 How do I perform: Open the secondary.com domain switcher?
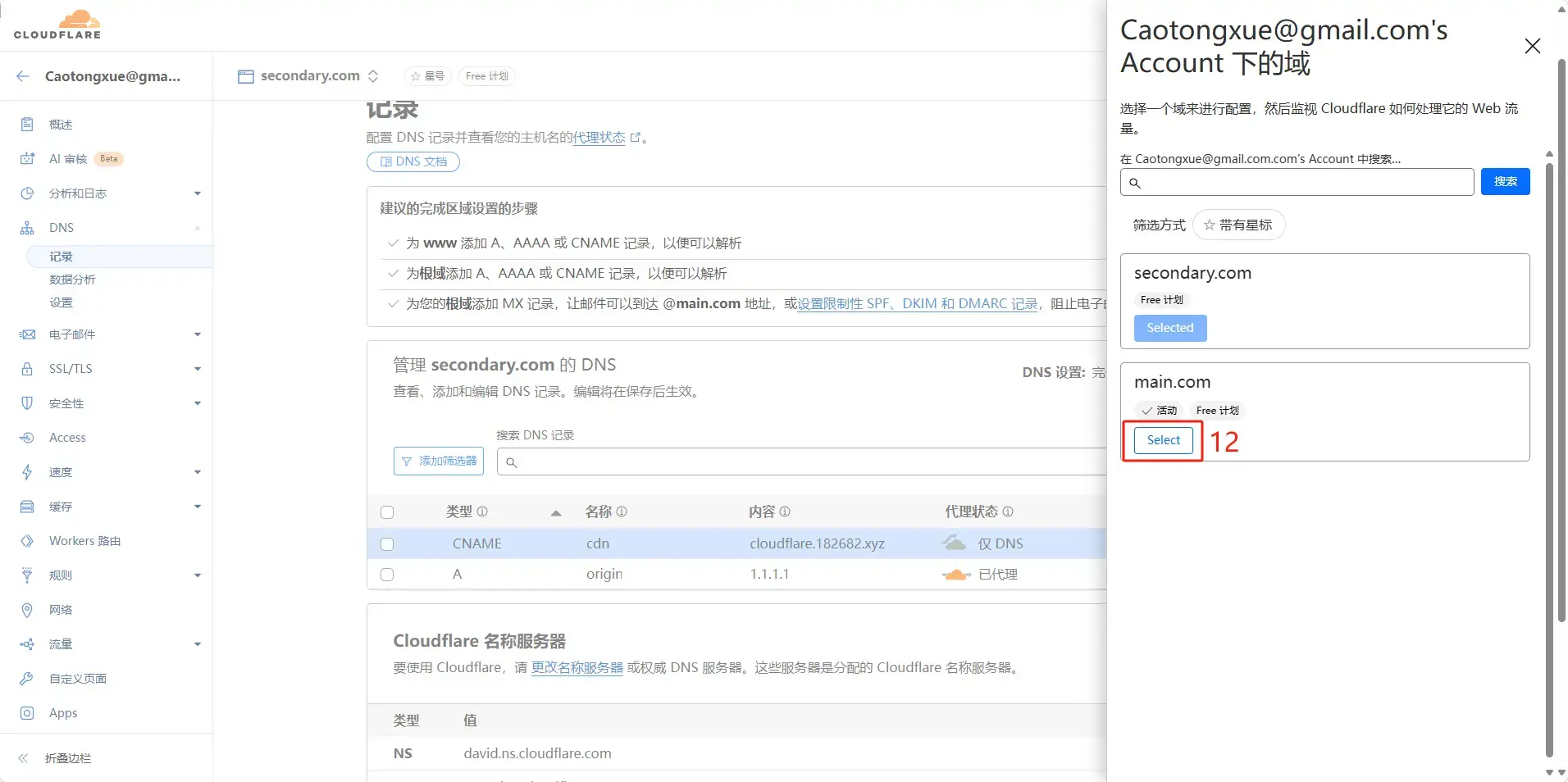pos(308,76)
